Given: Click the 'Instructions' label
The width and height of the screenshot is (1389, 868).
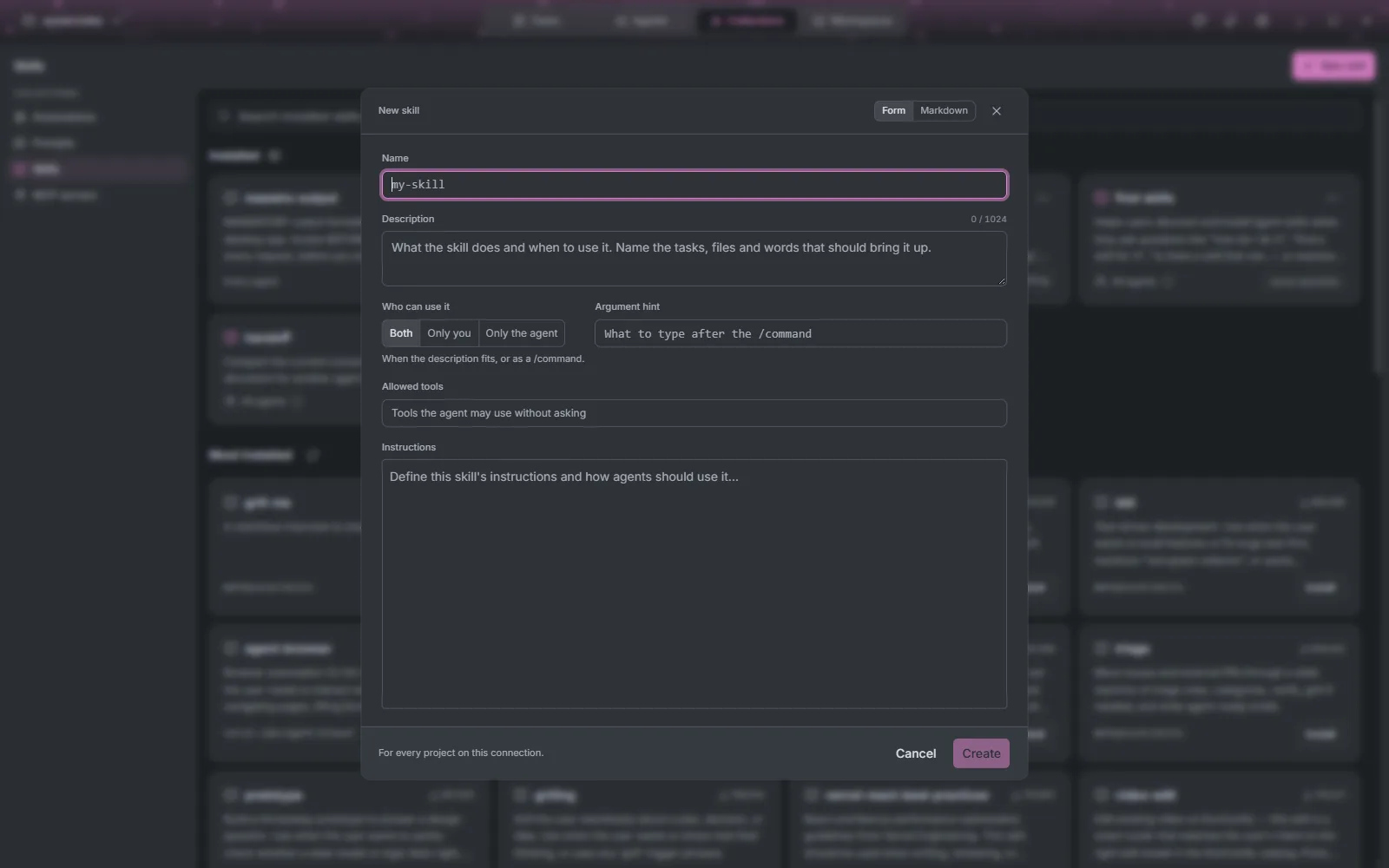Looking at the screenshot, I should (409, 448).
